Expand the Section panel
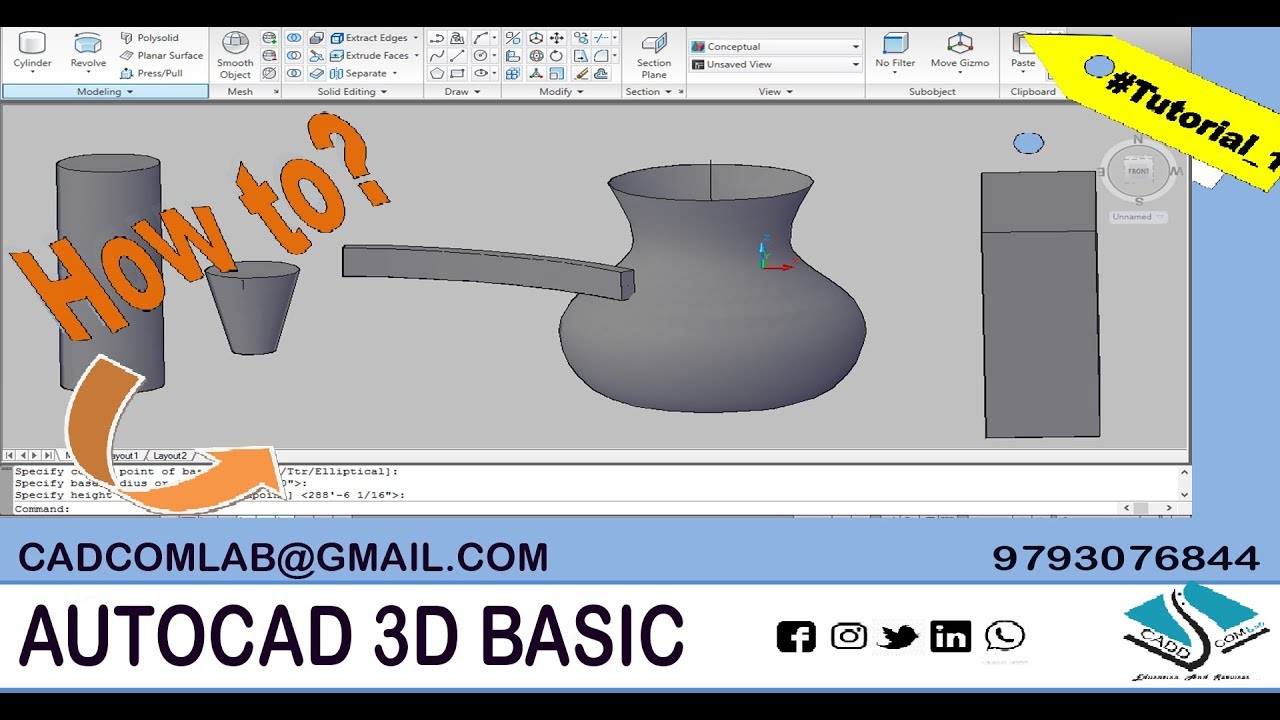 [668, 92]
